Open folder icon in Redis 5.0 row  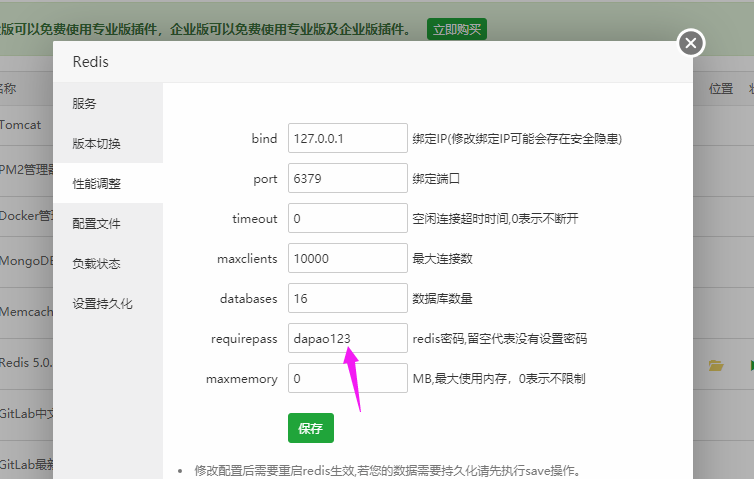tap(716, 365)
